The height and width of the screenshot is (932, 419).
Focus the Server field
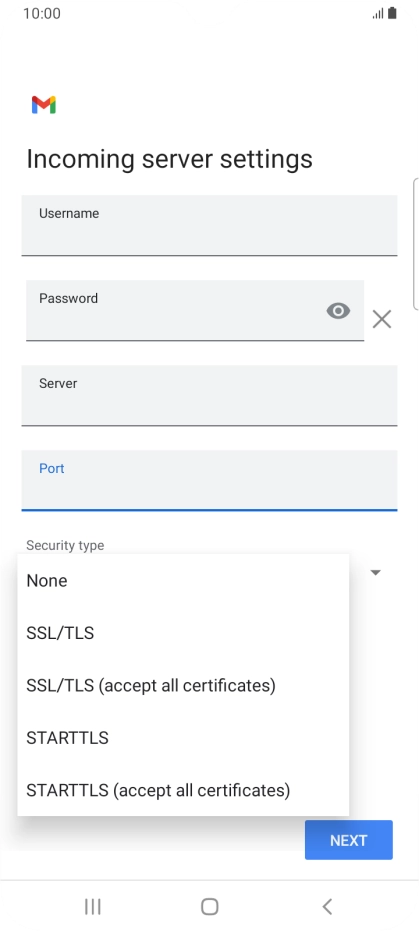[x=209, y=395]
